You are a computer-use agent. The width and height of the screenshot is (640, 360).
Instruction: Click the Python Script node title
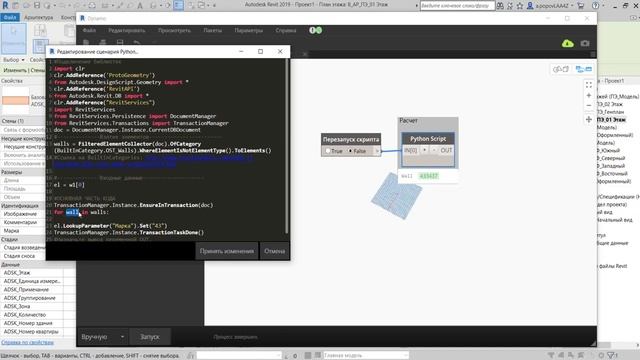tap(428, 139)
